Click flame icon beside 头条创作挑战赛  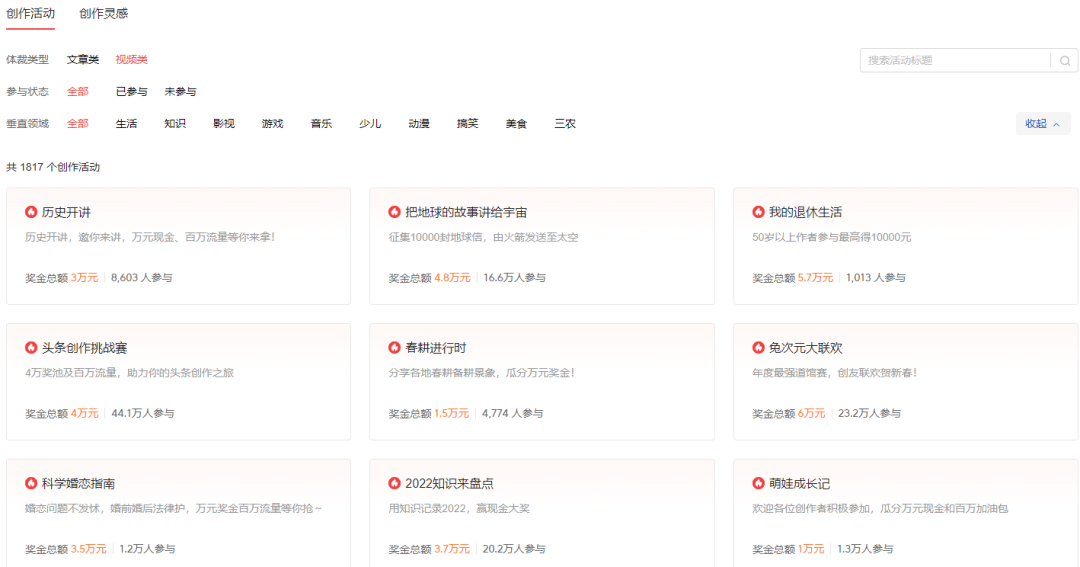click(31, 348)
